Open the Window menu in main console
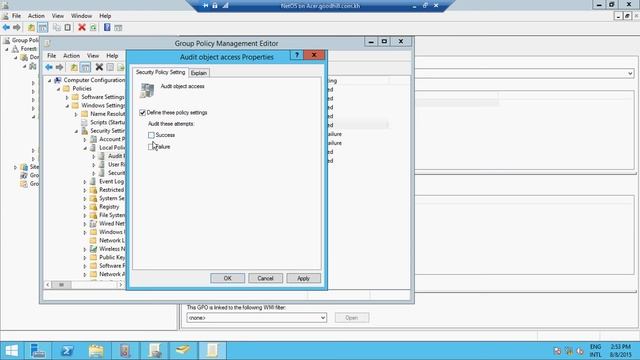The height and width of the screenshot is (360, 640). click(81, 16)
